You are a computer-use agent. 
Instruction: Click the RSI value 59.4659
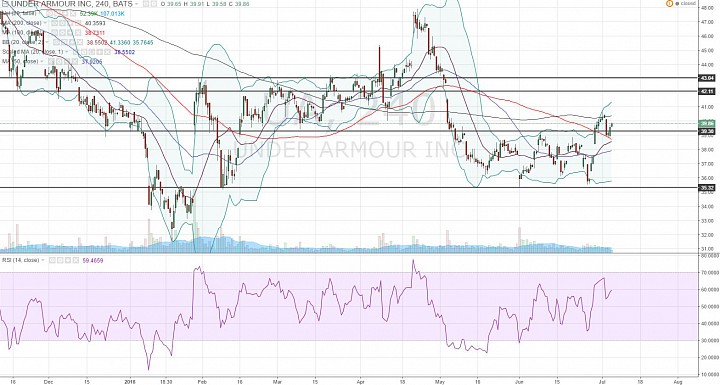click(x=93, y=260)
